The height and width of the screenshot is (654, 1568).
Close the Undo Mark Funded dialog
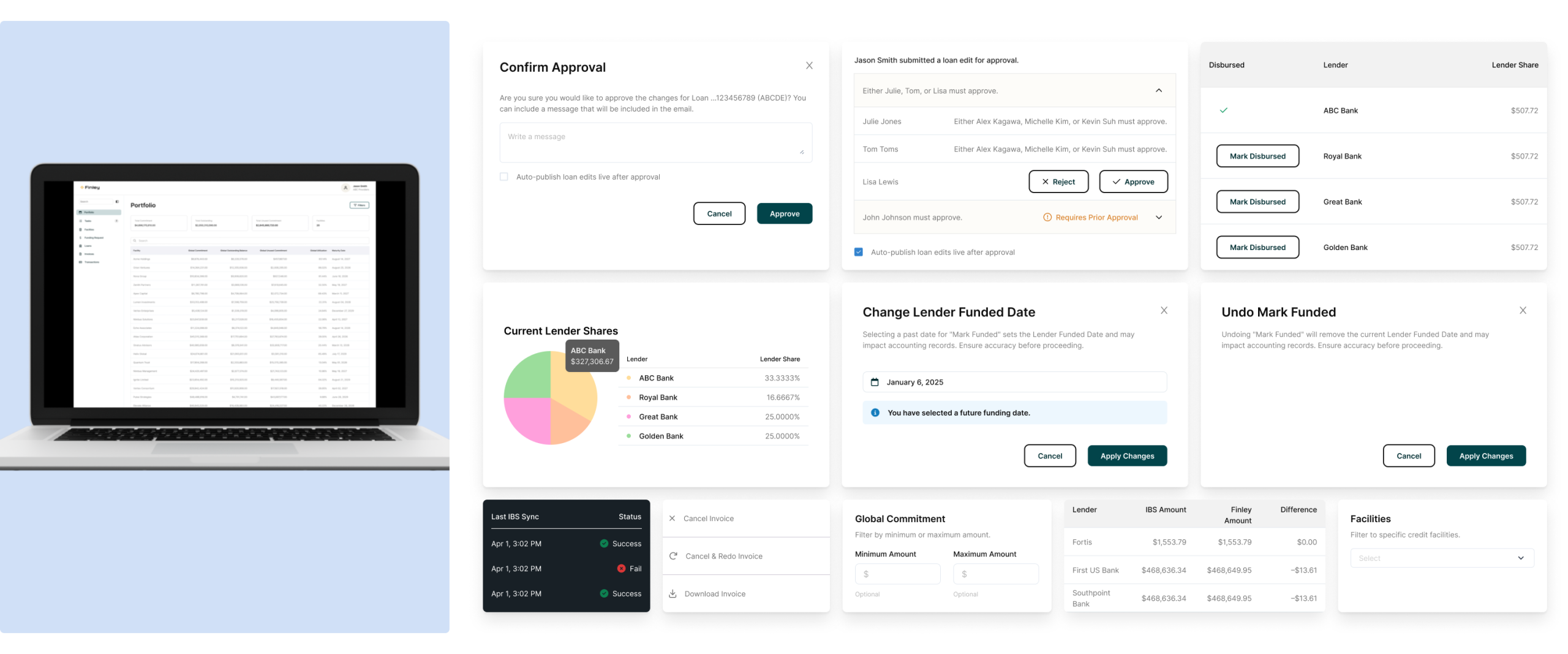tap(1523, 311)
